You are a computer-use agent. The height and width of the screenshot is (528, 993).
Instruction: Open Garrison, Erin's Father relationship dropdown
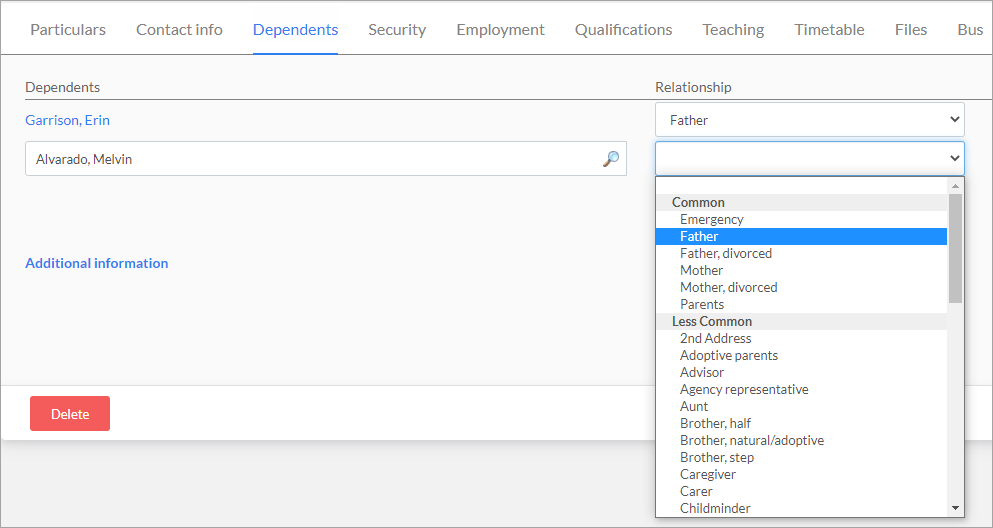pyautogui.click(x=809, y=120)
